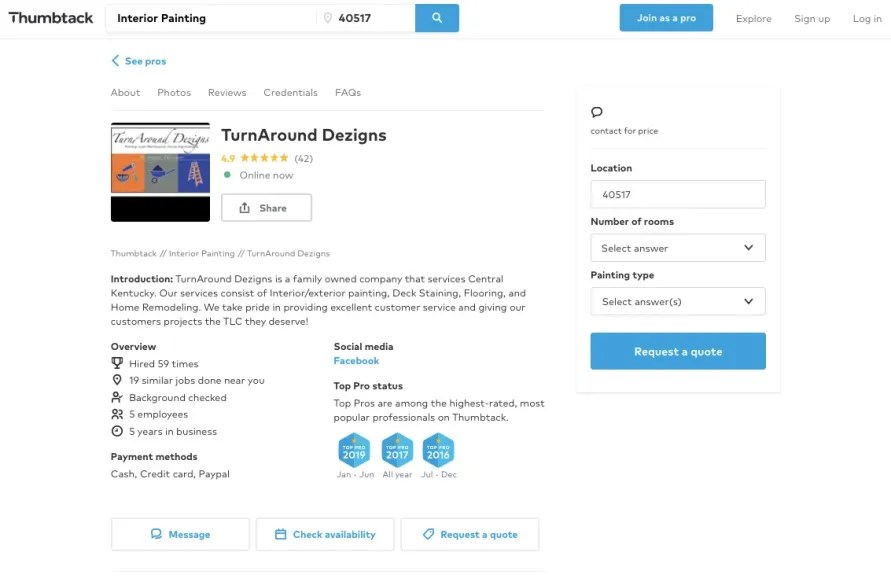This screenshot has height=578, width=891.
Task: Open the Painting type dropdown
Action: (x=678, y=301)
